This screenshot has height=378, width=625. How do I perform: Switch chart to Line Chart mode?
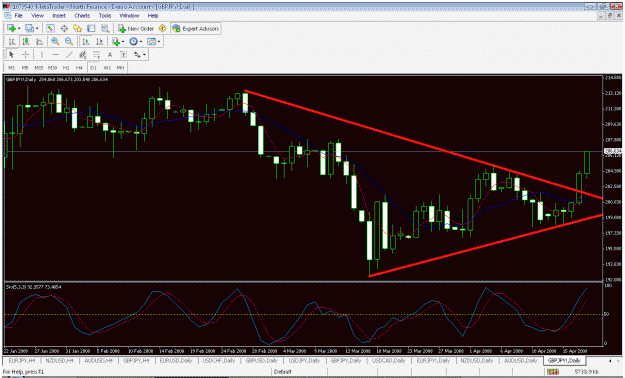tap(39, 41)
